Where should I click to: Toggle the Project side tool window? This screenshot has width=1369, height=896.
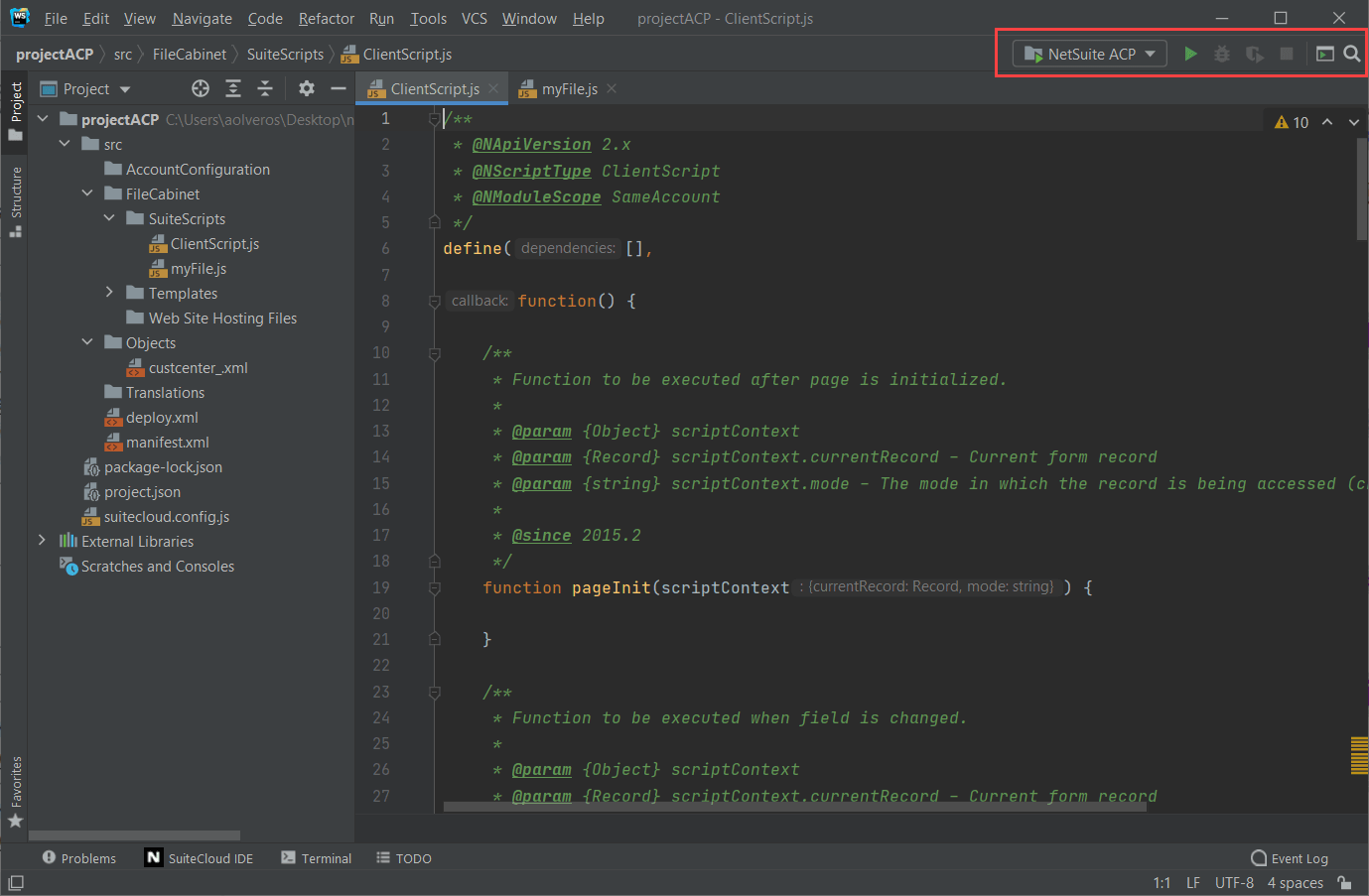(15, 111)
